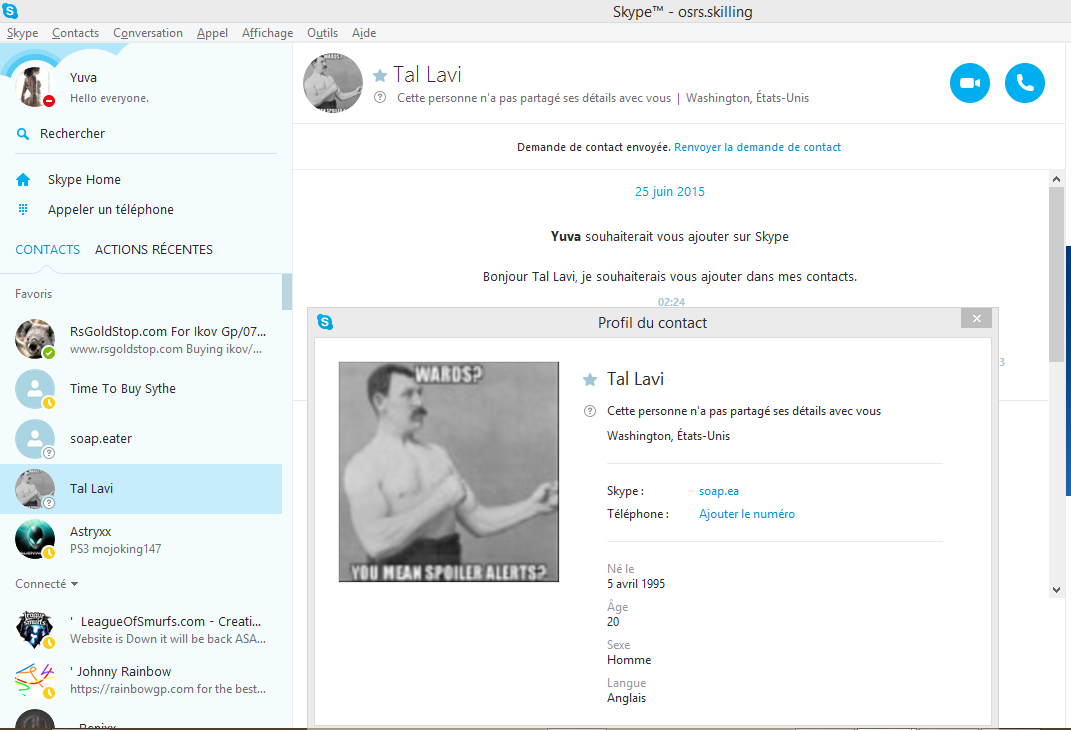
Task: Click the dial pad icon for phone calls
Action: [23, 210]
